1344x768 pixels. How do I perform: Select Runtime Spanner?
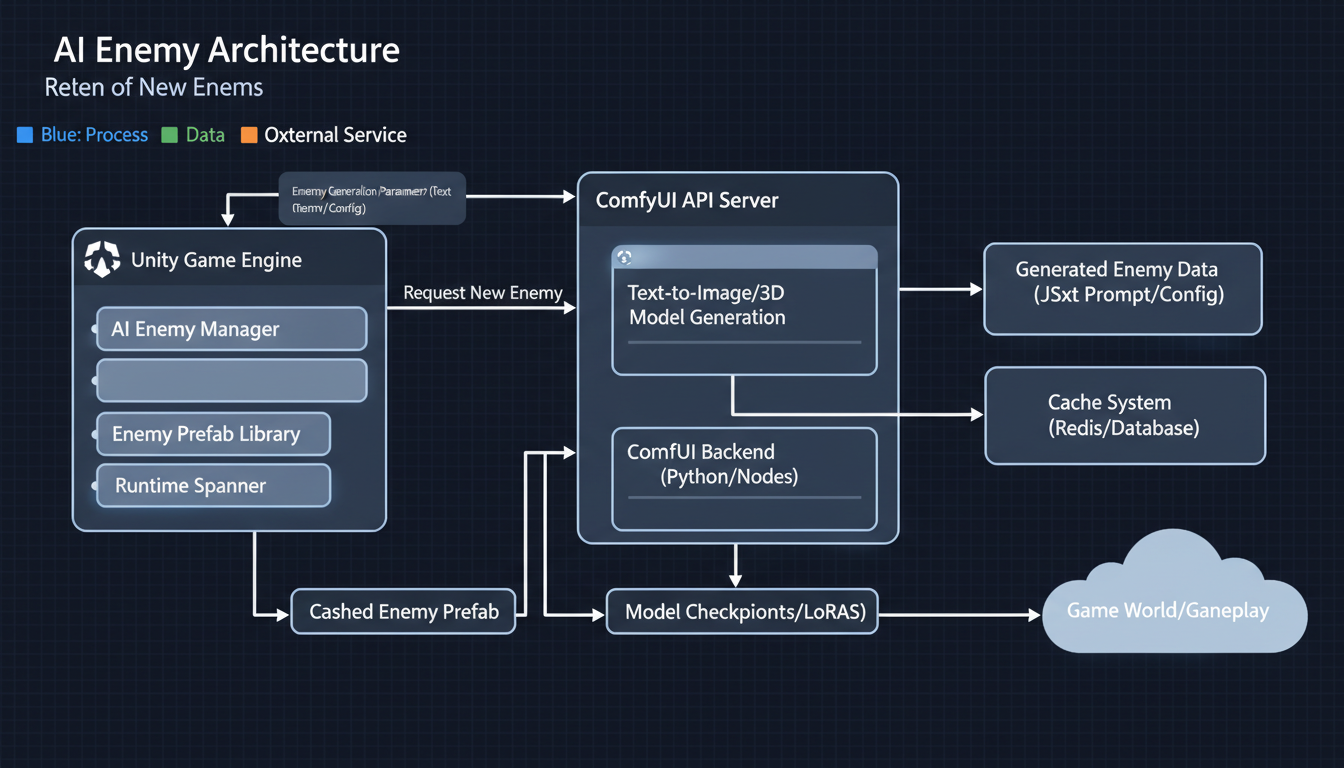(x=213, y=485)
